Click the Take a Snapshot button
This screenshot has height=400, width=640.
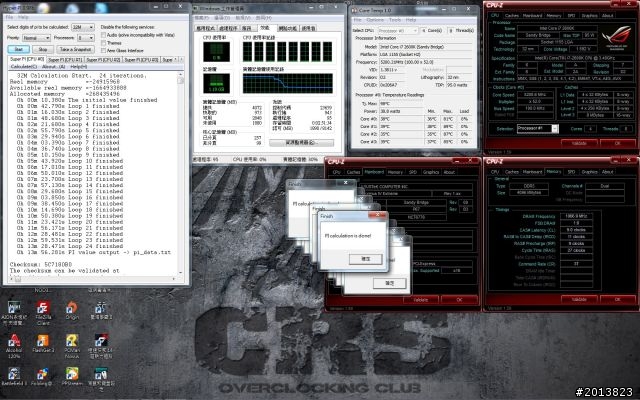click(x=76, y=49)
